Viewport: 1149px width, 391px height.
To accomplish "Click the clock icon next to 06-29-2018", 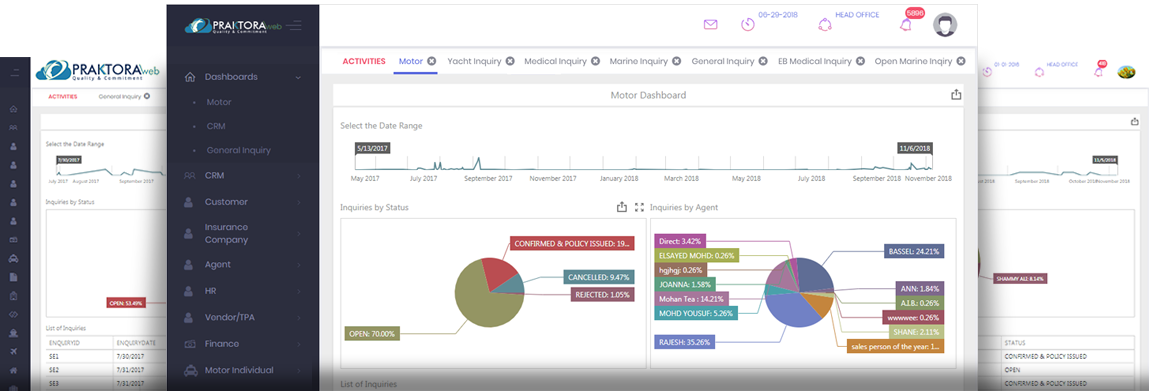I will (747, 24).
